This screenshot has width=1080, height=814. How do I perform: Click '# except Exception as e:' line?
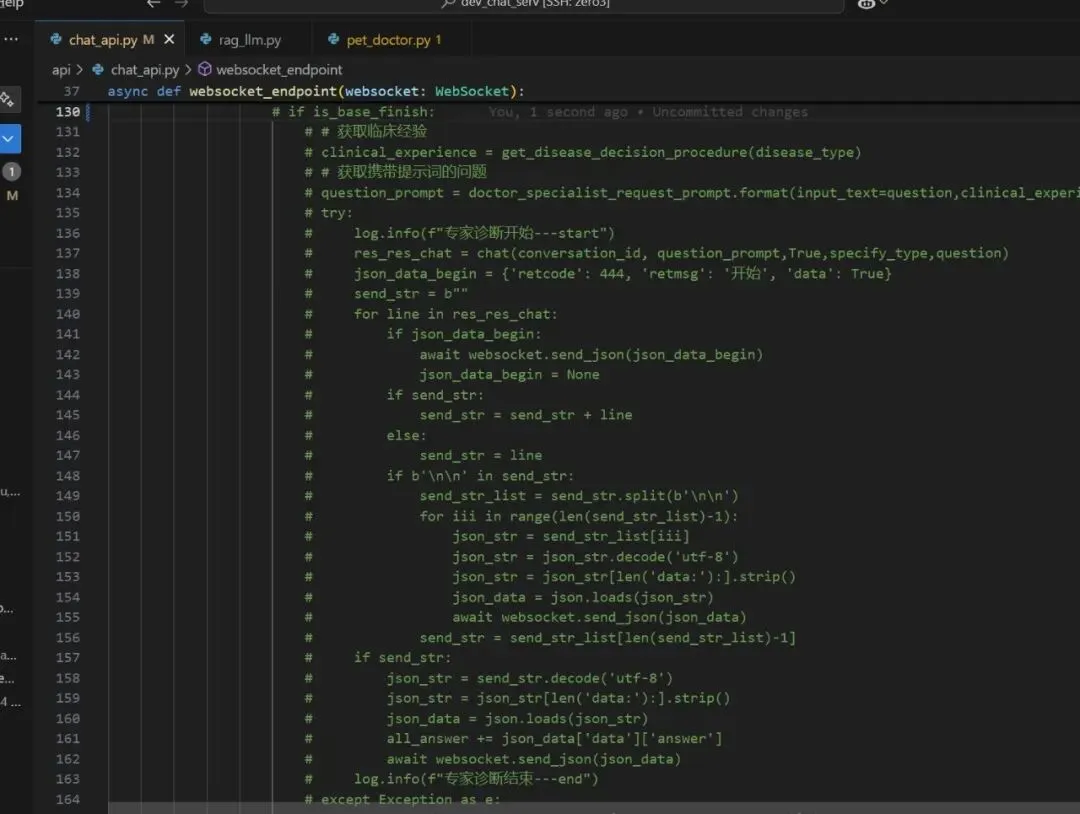402,800
